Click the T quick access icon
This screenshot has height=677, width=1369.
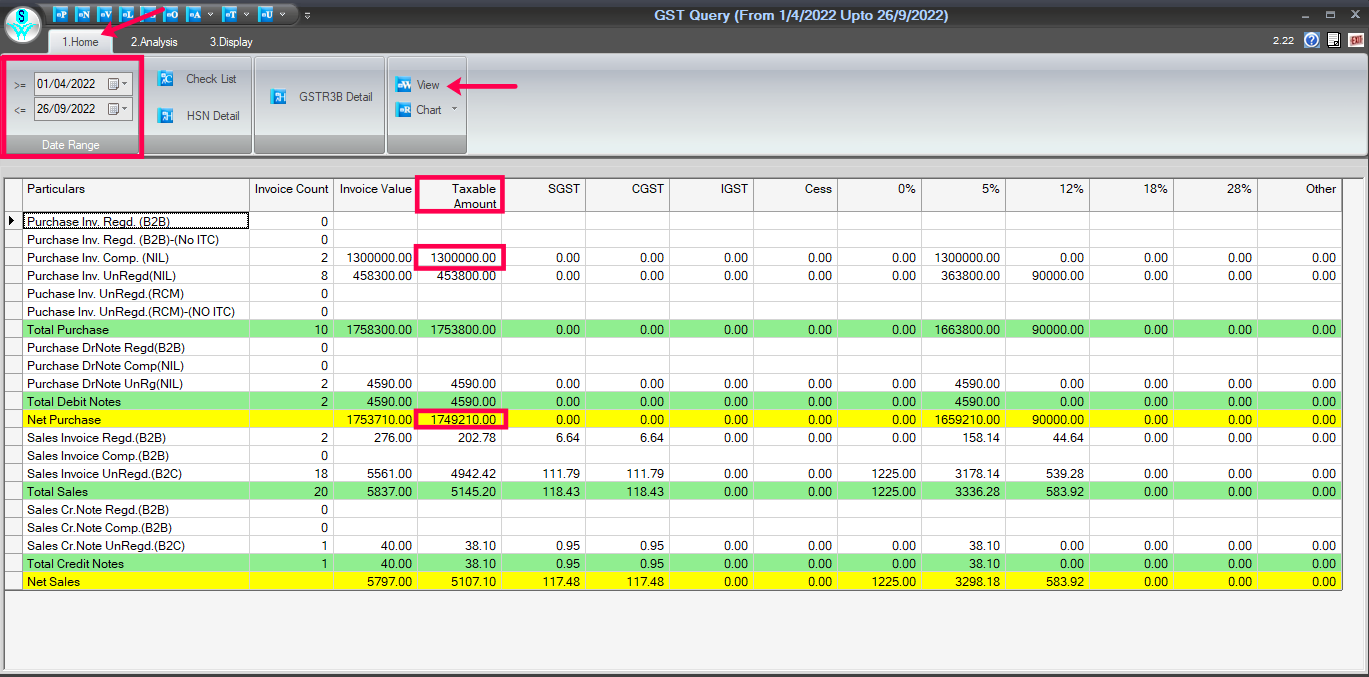[x=230, y=15]
